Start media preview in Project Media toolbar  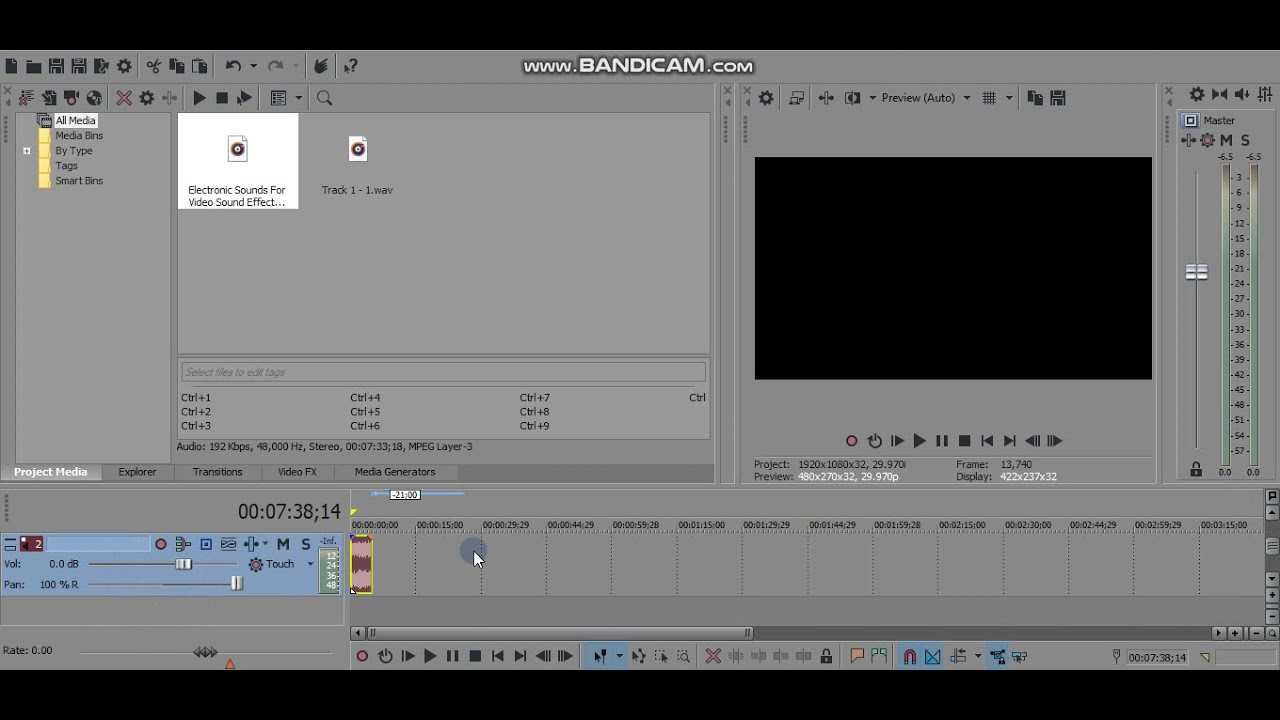(x=199, y=98)
